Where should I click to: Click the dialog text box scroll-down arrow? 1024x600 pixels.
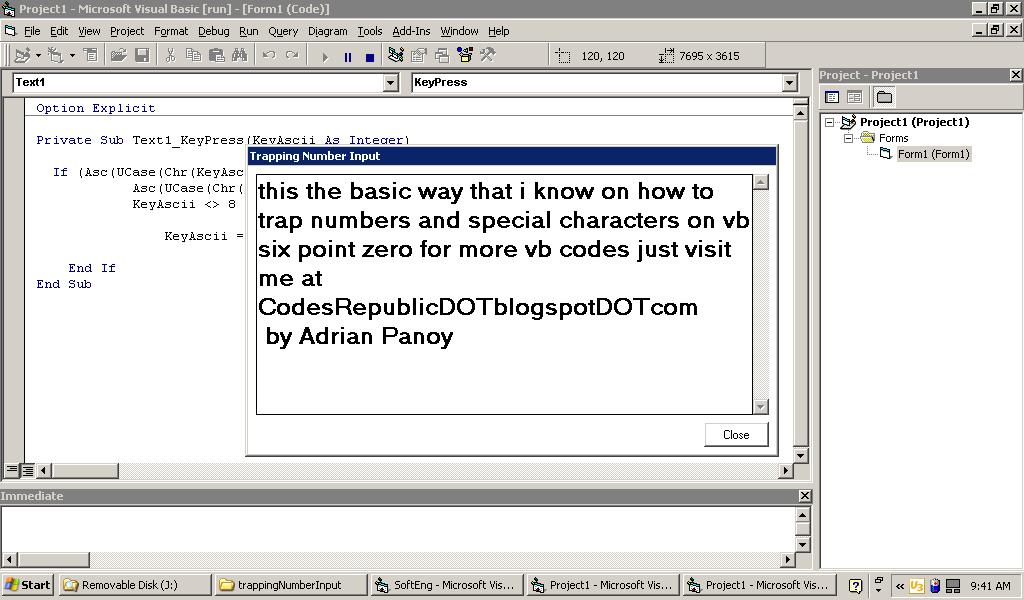[x=760, y=406]
